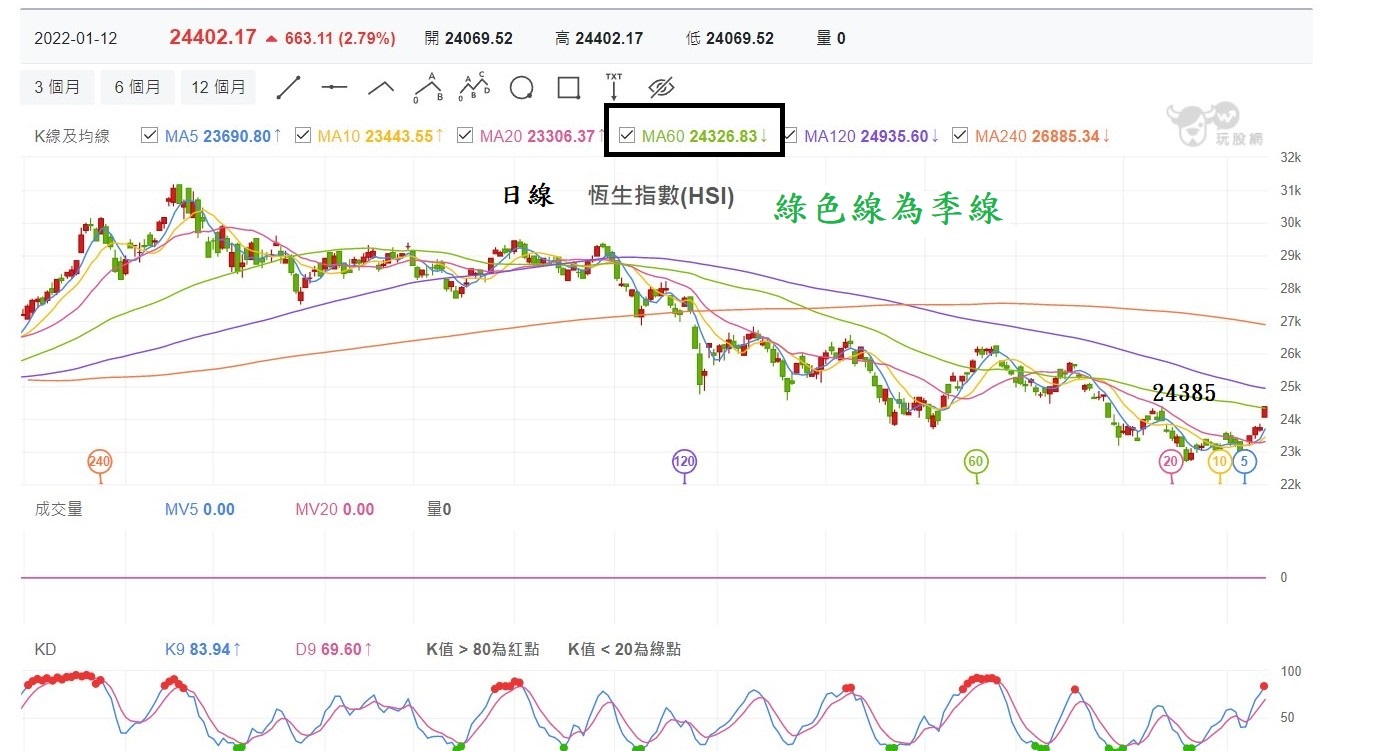
Task: Click the orange 240 marker on chart
Action: click(98, 461)
